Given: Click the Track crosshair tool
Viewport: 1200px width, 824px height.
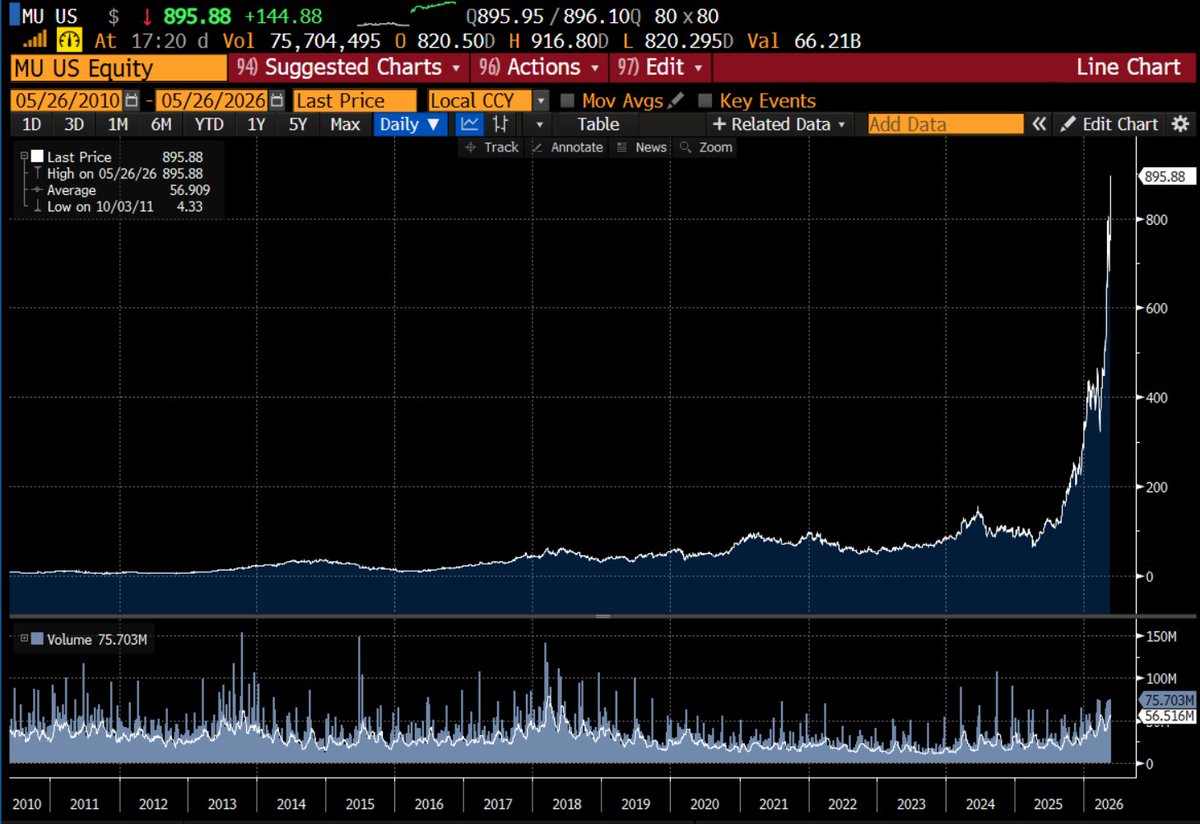Looking at the screenshot, I should click(x=491, y=147).
